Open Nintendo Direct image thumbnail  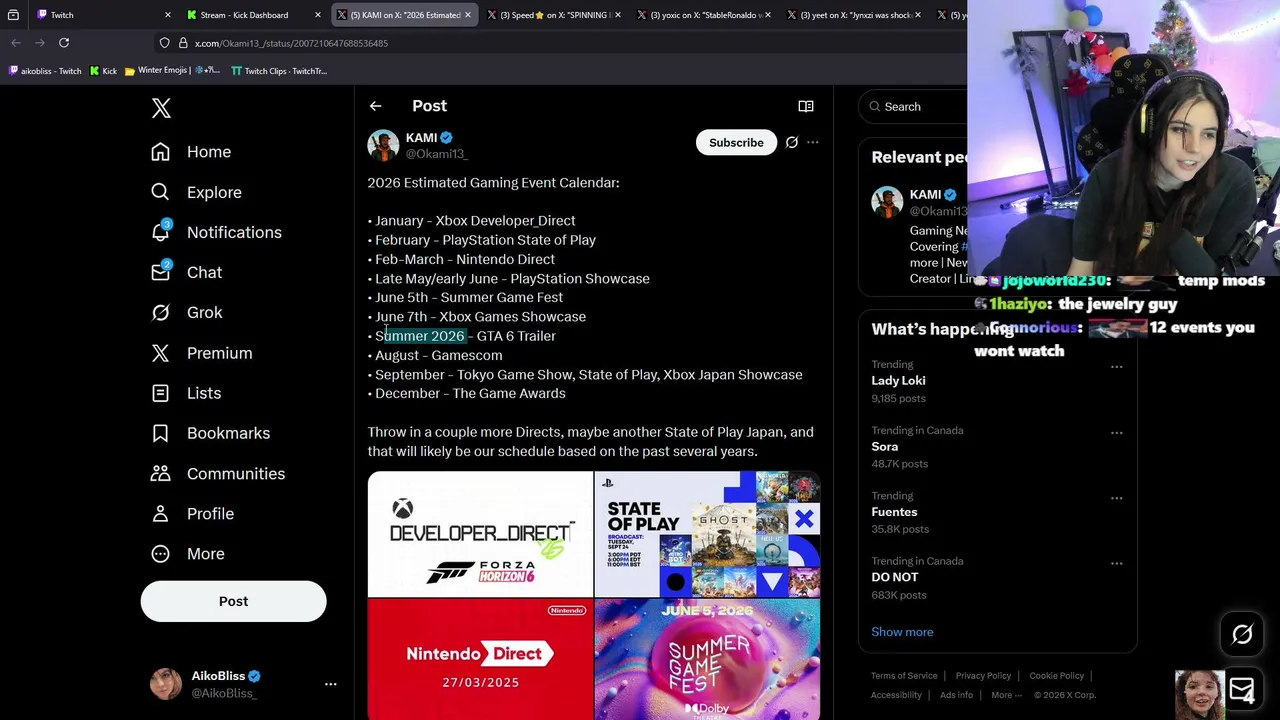pyautogui.click(x=480, y=660)
